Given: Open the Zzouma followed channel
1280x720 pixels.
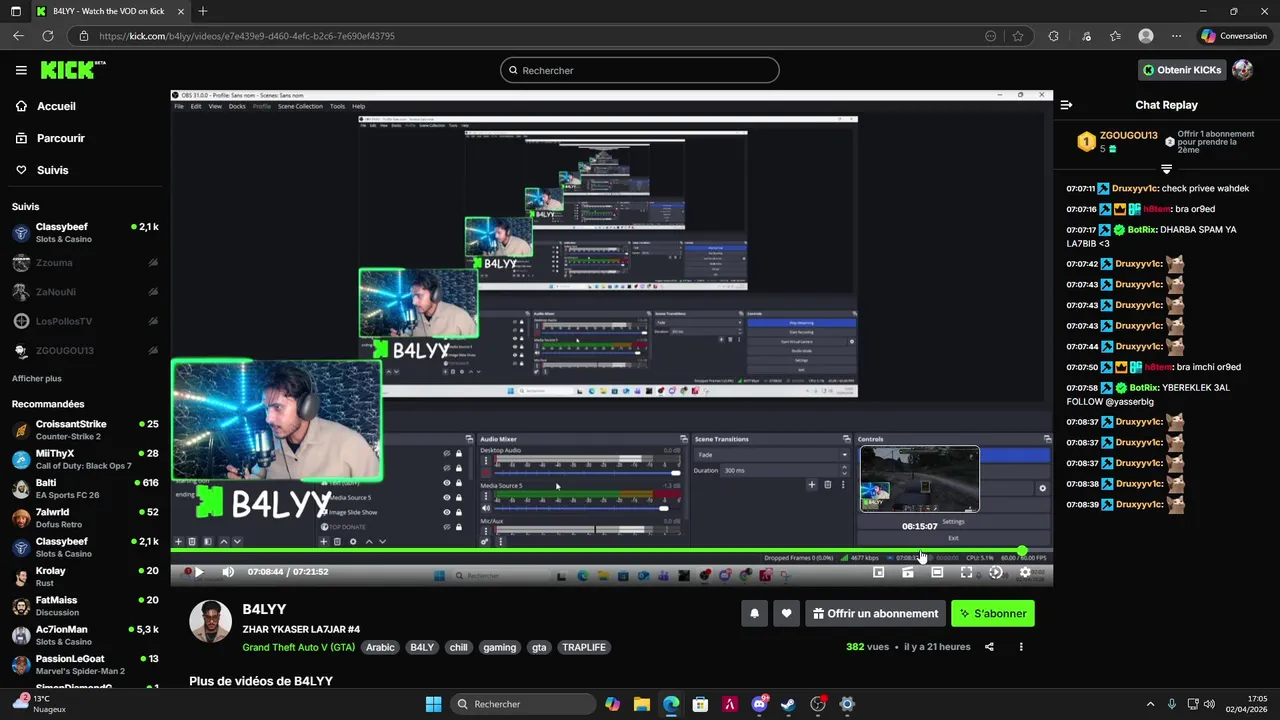Looking at the screenshot, I should click(x=85, y=263).
